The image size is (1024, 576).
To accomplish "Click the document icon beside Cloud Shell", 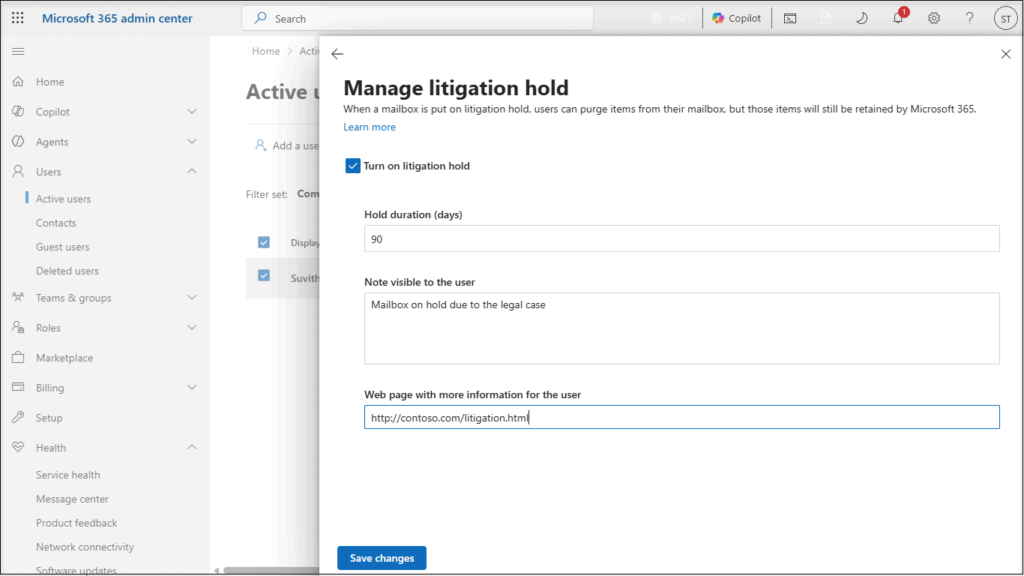I will (826, 18).
